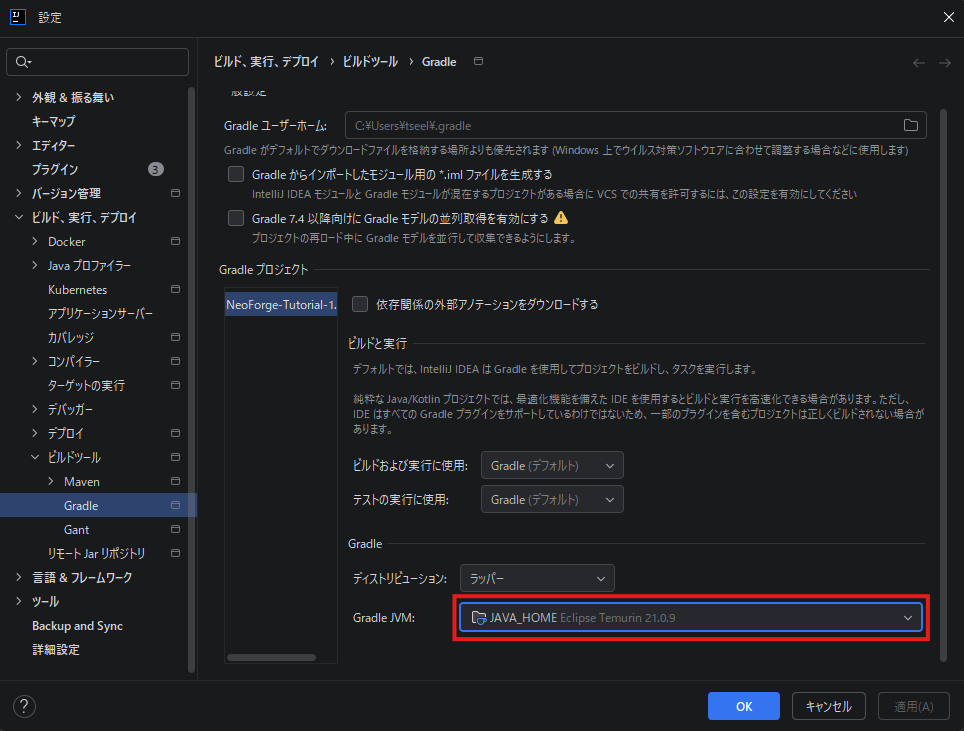Enable *.iml file generation checkbox
964x731 pixels.
pos(236,174)
